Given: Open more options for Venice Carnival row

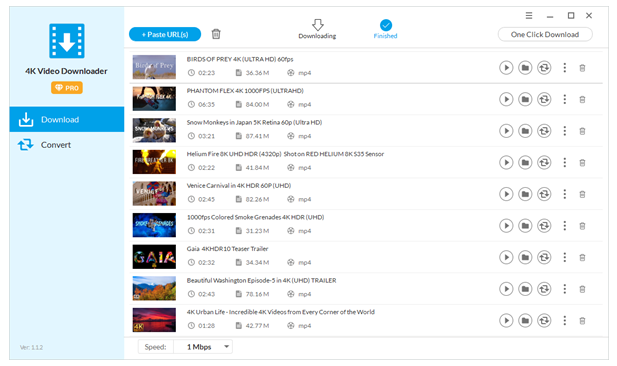Looking at the screenshot, I should coord(565,194).
